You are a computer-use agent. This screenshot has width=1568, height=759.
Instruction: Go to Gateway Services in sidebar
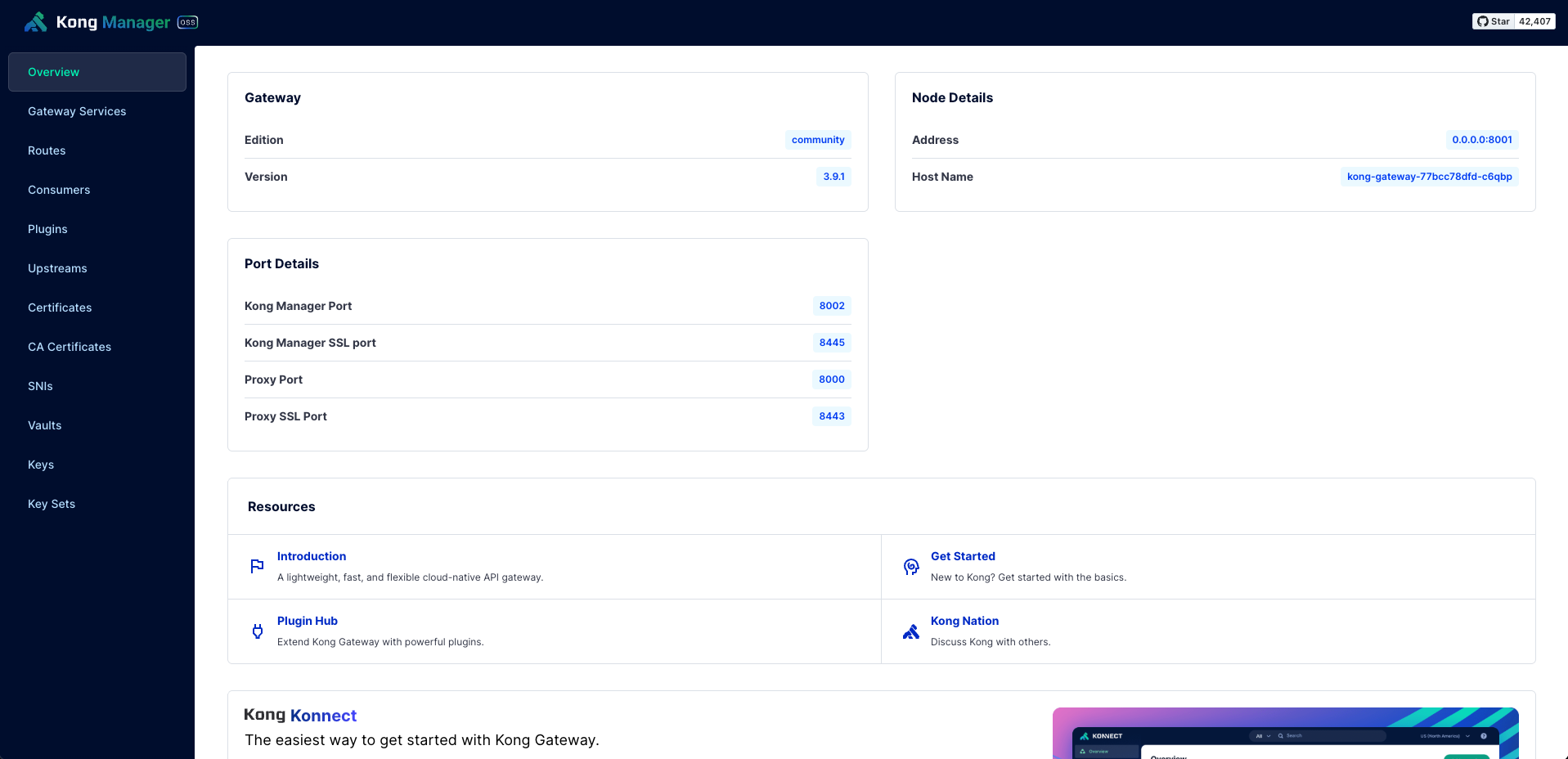97,111
